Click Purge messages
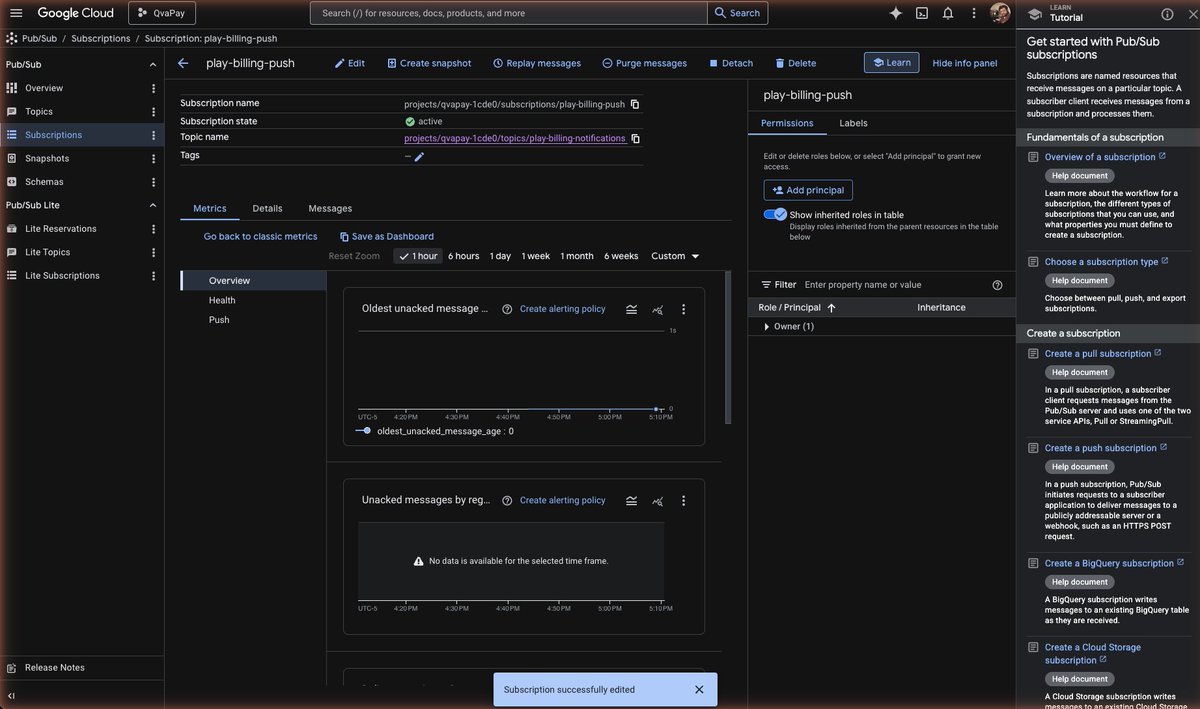 (x=645, y=63)
